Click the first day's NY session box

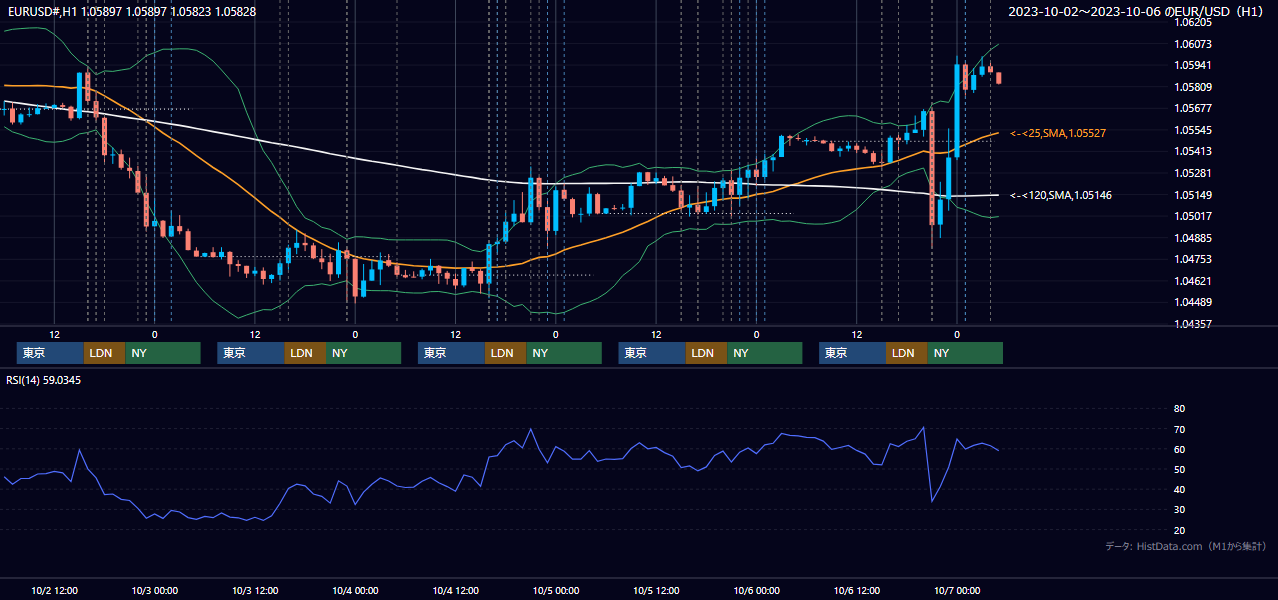pyautogui.click(x=163, y=353)
